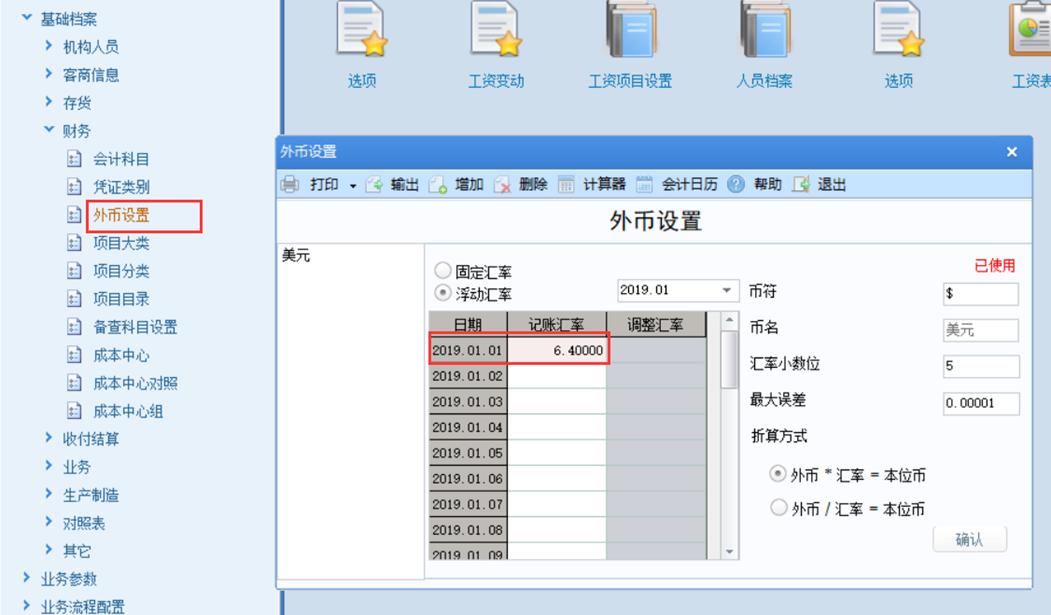Click the 打印 print icon
This screenshot has height=615, width=1051.
point(290,181)
